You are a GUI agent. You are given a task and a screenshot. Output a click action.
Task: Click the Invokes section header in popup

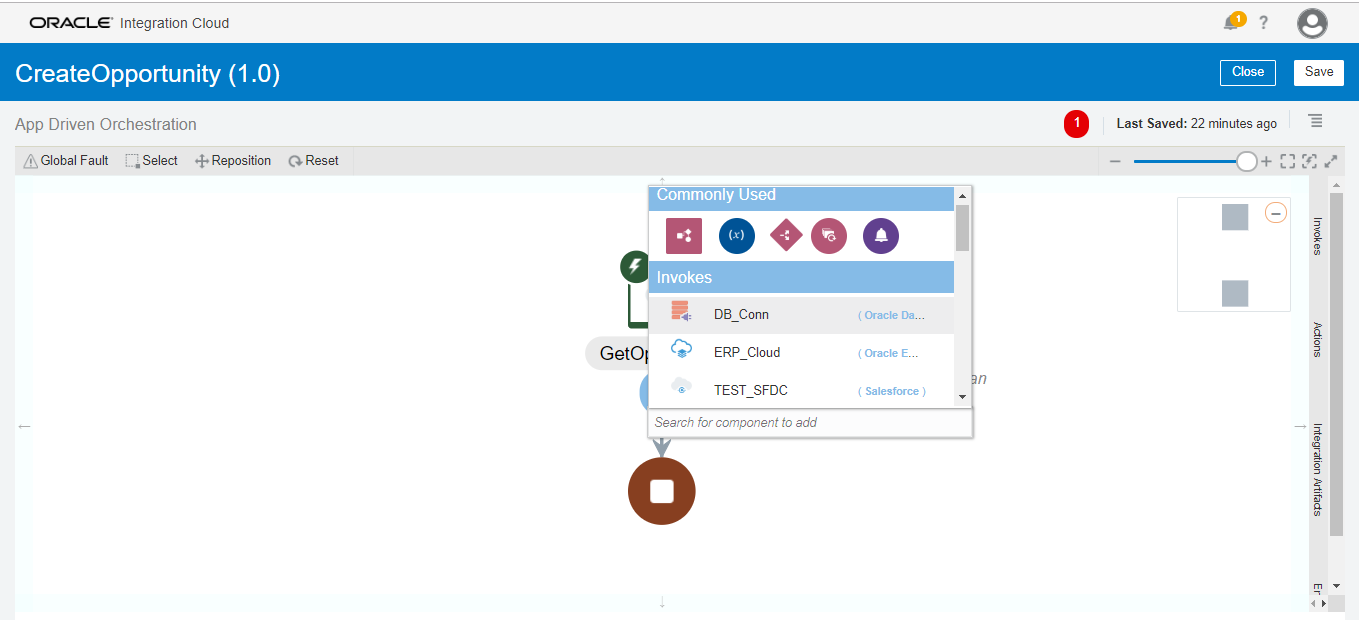tap(801, 277)
